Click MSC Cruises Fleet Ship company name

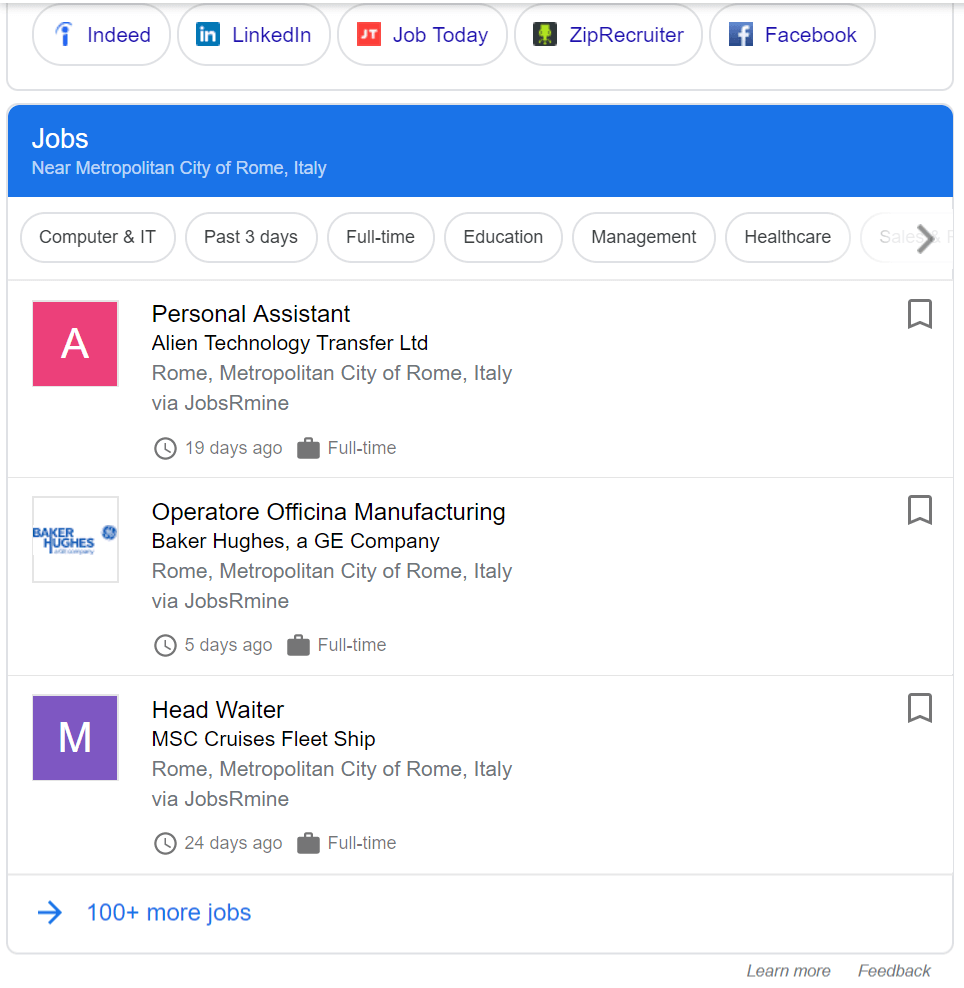click(x=263, y=738)
